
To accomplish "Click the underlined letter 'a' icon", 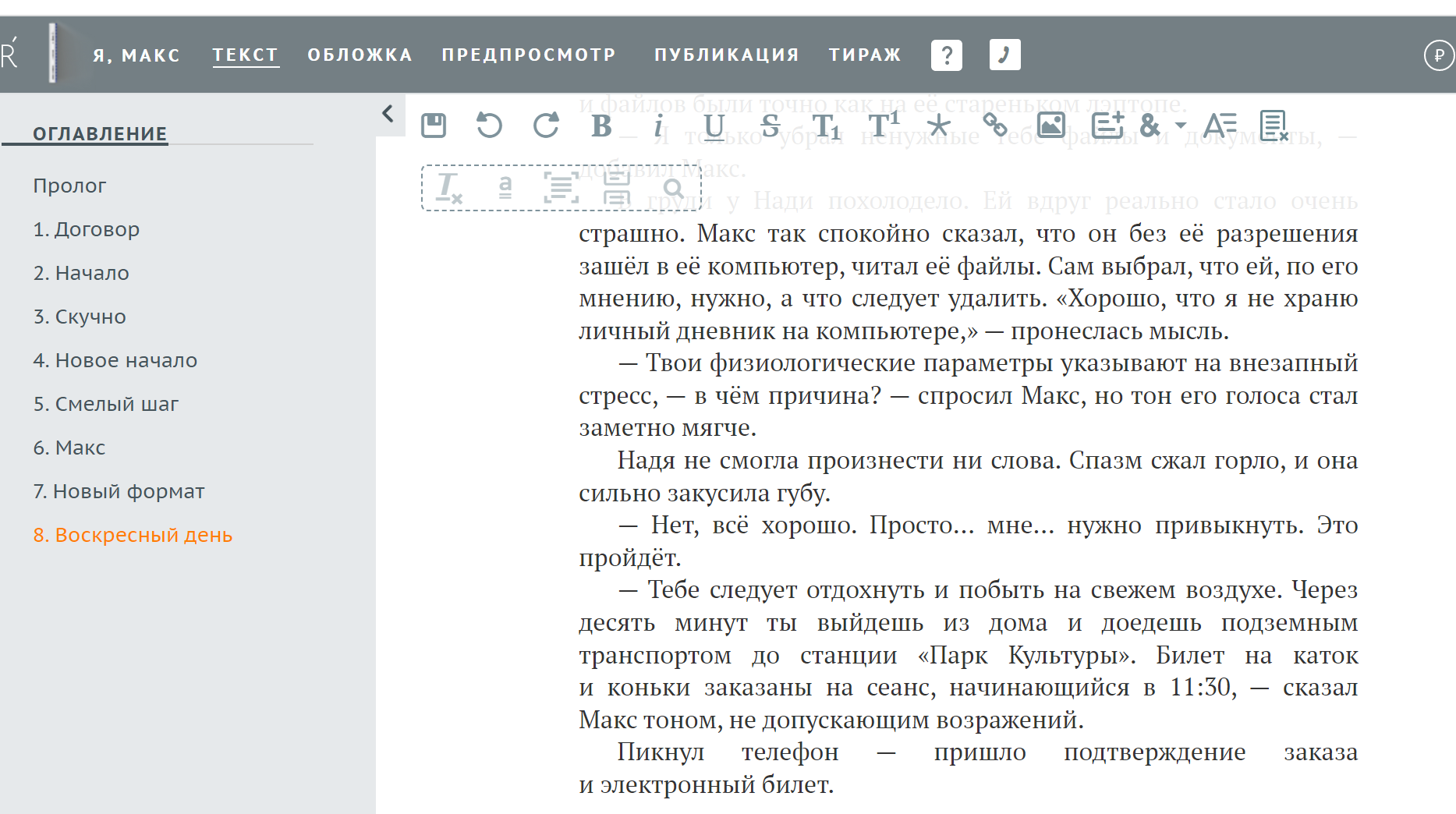I will [x=505, y=187].
